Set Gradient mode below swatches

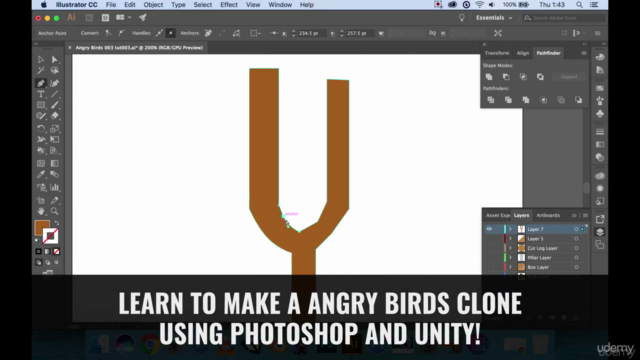[x=47, y=251]
